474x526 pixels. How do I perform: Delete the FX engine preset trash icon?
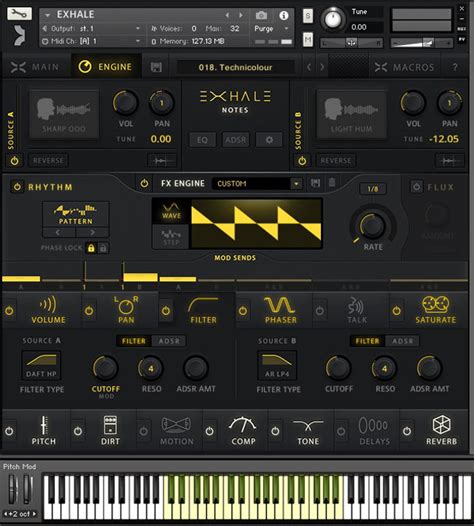[x=332, y=183]
